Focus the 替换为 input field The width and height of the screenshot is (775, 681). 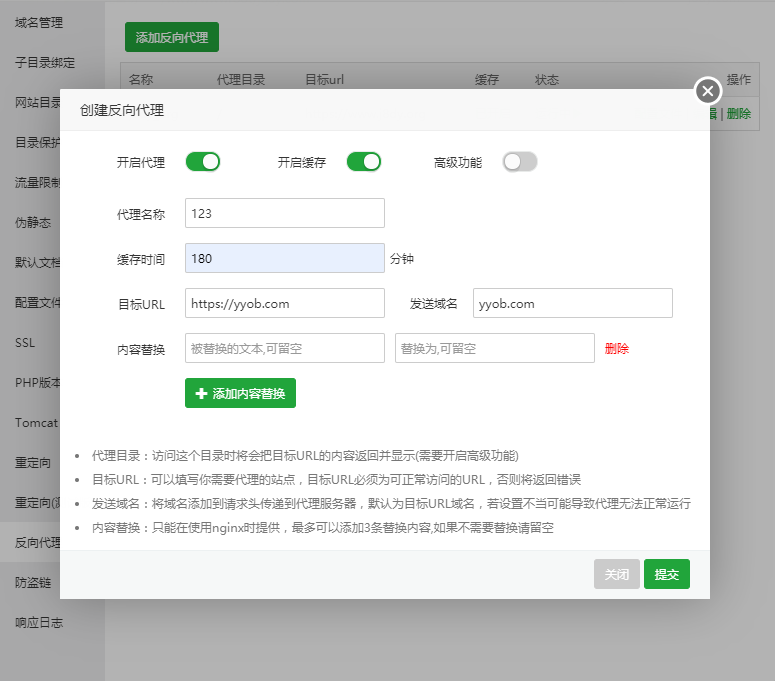[495, 348]
